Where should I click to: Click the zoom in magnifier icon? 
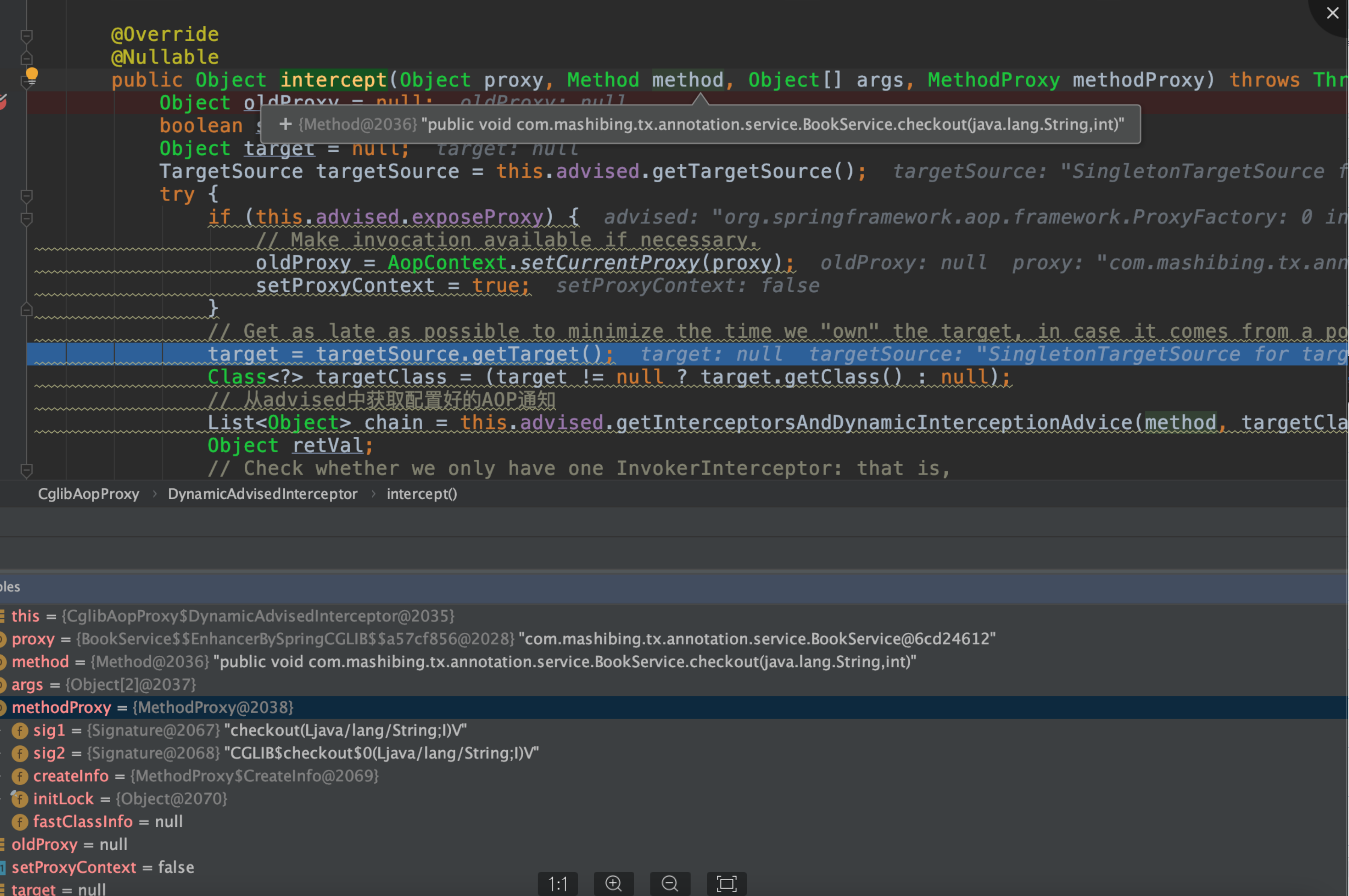pos(614,884)
